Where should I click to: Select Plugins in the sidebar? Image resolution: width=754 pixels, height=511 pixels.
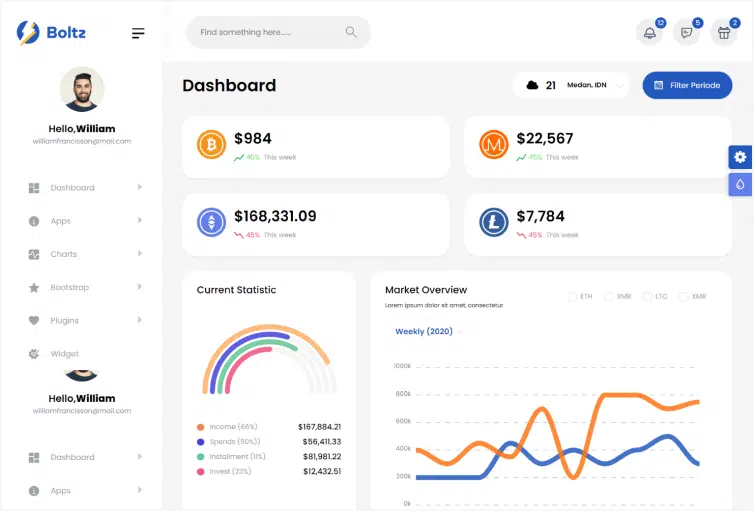coord(64,321)
